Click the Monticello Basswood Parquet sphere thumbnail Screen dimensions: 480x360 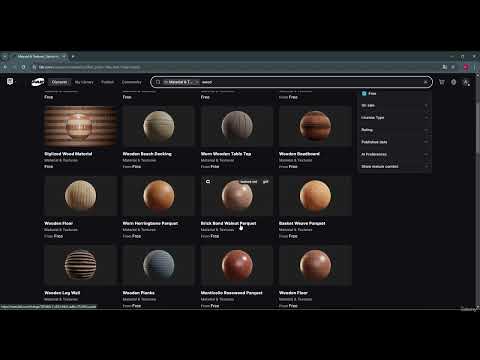237,265
